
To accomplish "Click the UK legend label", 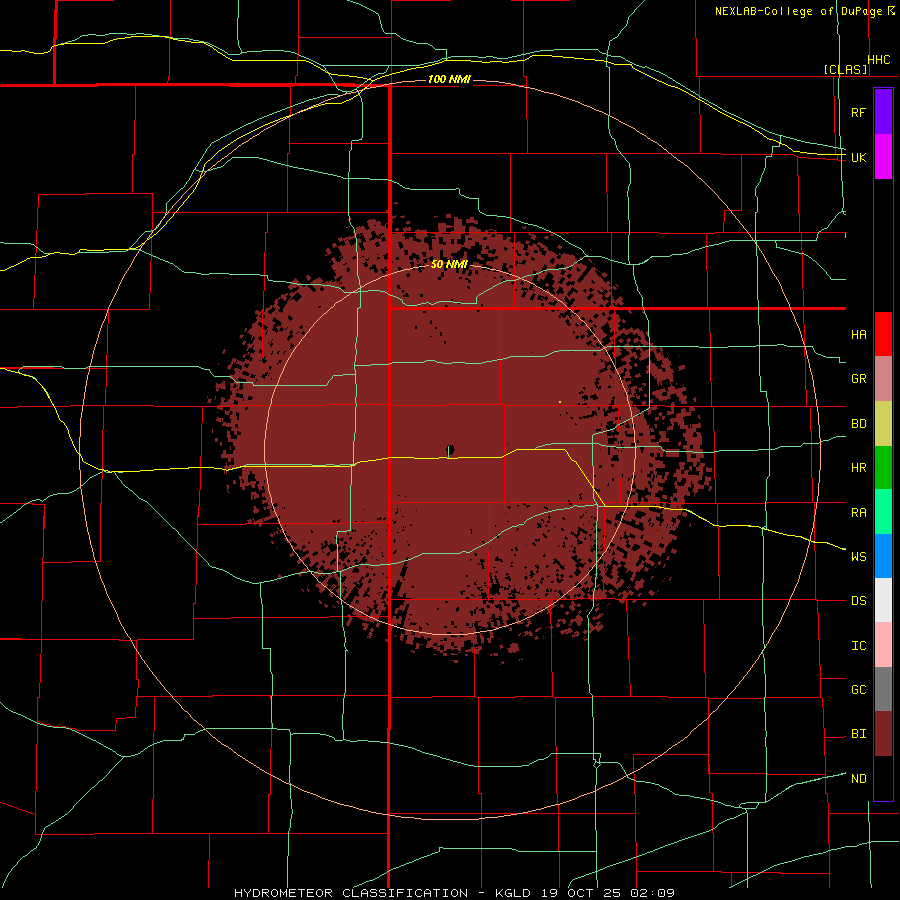I will (858, 157).
